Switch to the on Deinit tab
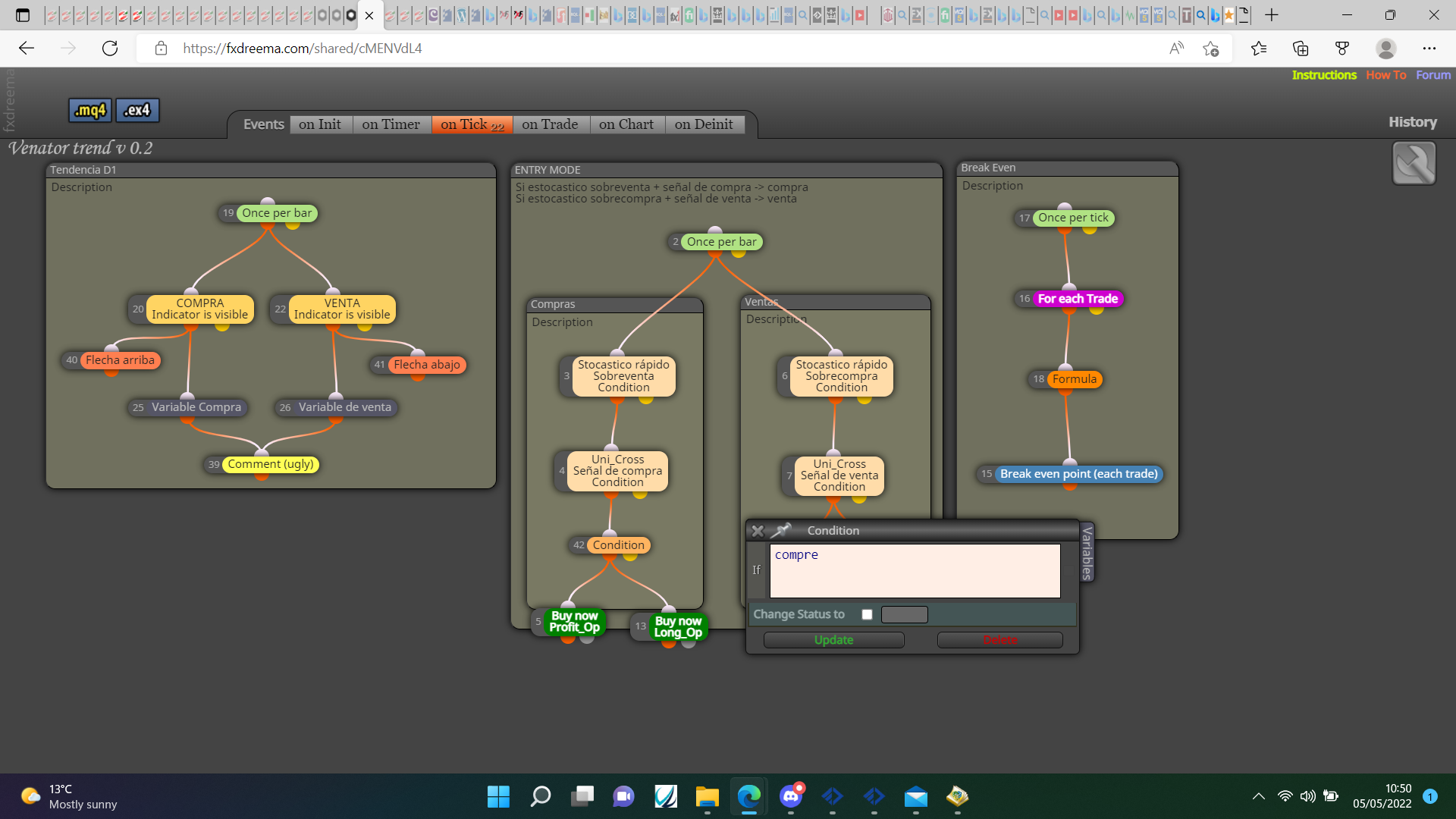Screen dimensions: 1456x819 click(x=704, y=124)
